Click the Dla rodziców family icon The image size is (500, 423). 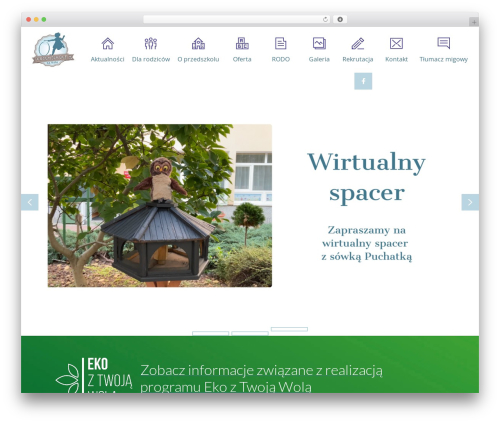click(151, 43)
